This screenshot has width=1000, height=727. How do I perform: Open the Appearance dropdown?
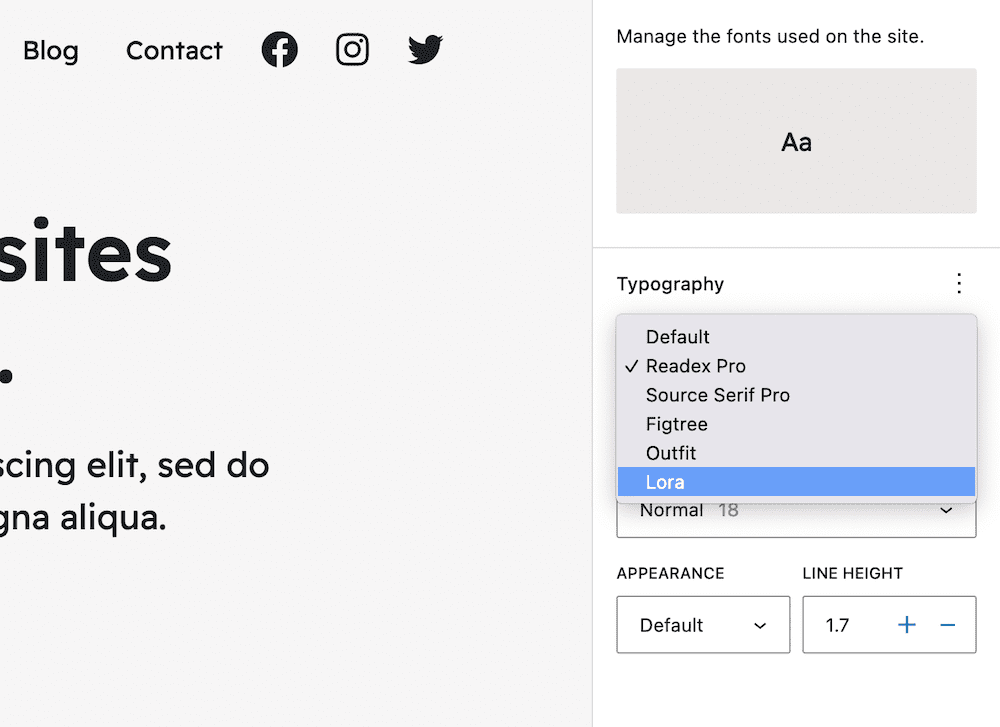[703, 624]
